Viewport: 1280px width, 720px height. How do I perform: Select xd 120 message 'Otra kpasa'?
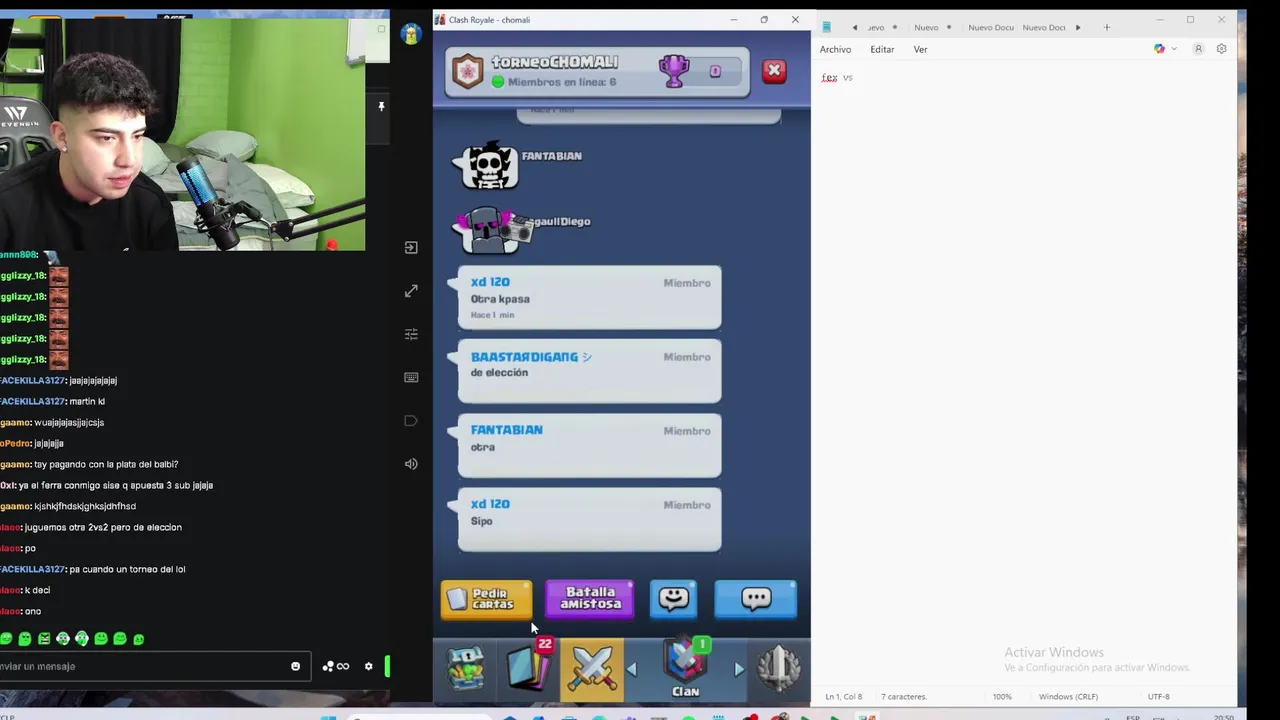coord(589,297)
